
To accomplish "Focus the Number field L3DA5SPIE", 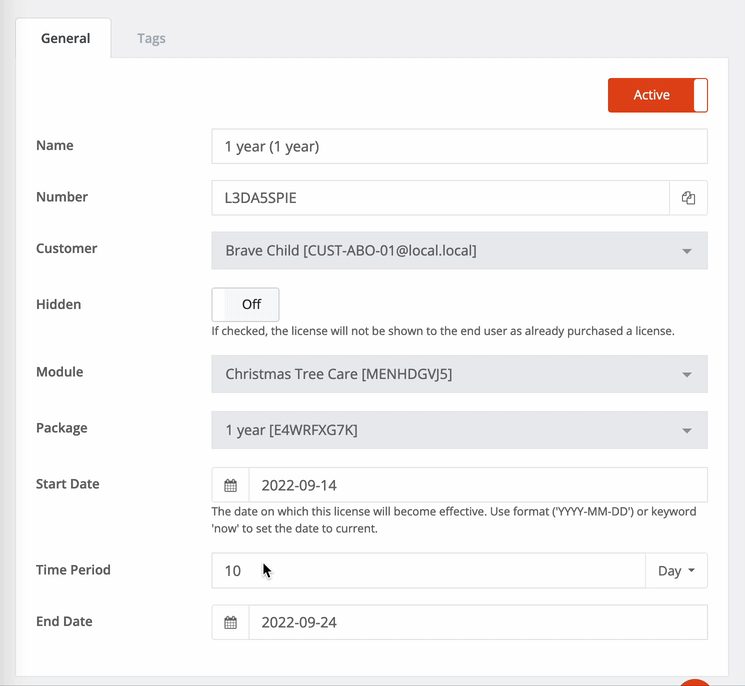I will click(x=440, y=198).
